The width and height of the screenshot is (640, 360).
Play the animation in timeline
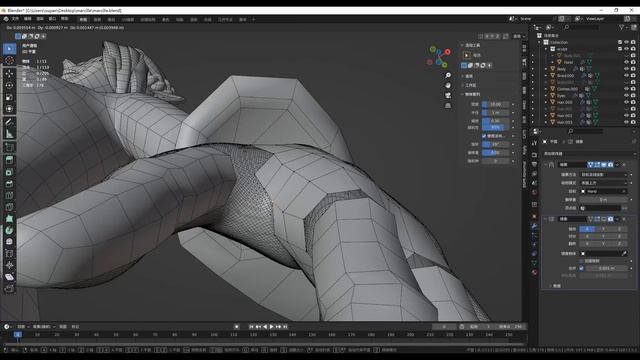click(x=271, y=327)
